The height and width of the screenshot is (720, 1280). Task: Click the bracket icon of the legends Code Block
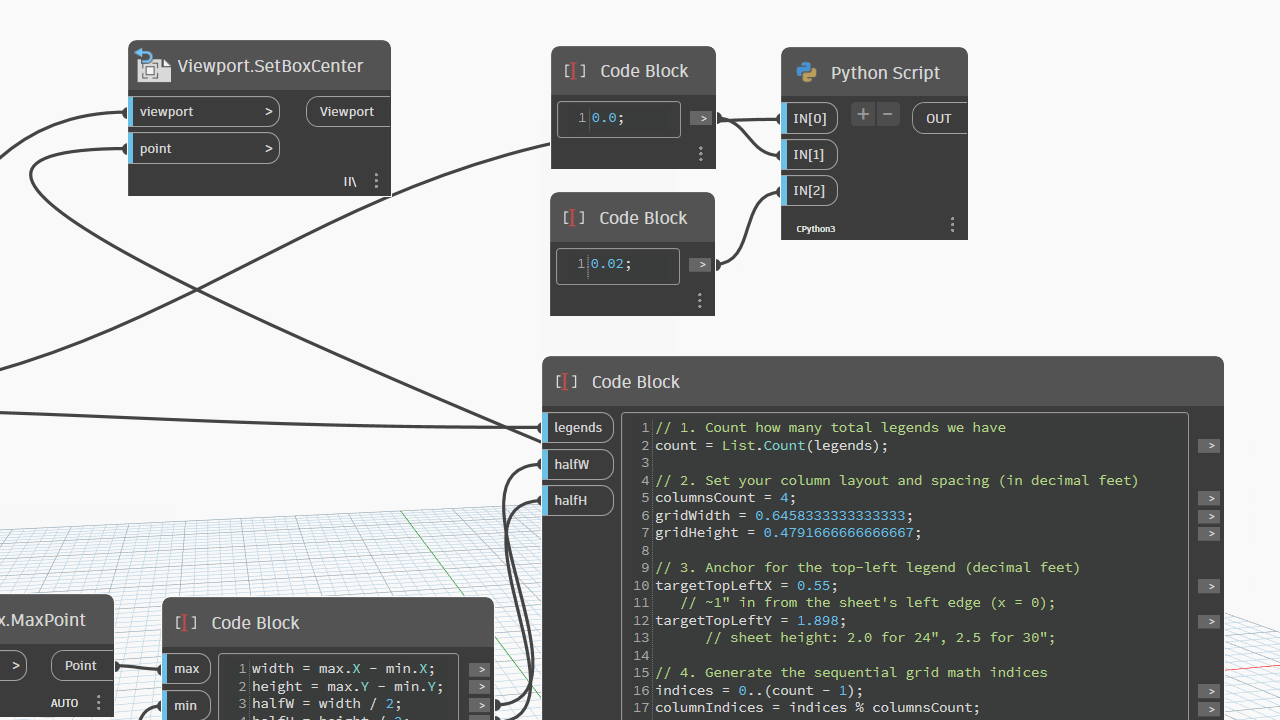pos(566,381)
